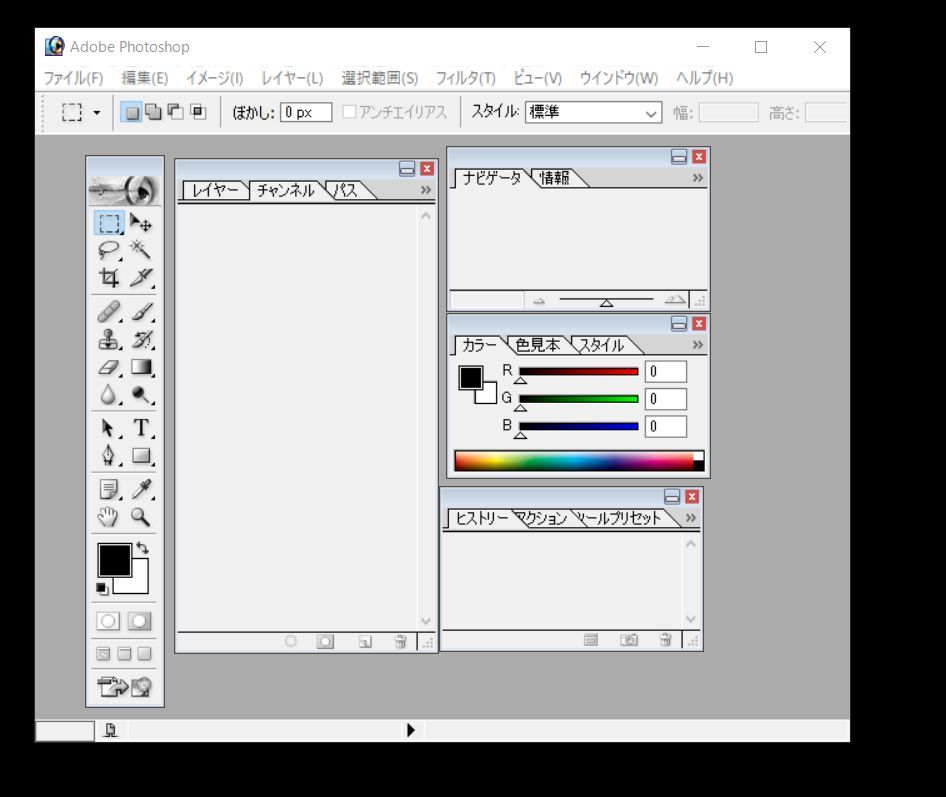Open the Layers palette flyout menu
The image size is (946, 797).
click(426, 189)
